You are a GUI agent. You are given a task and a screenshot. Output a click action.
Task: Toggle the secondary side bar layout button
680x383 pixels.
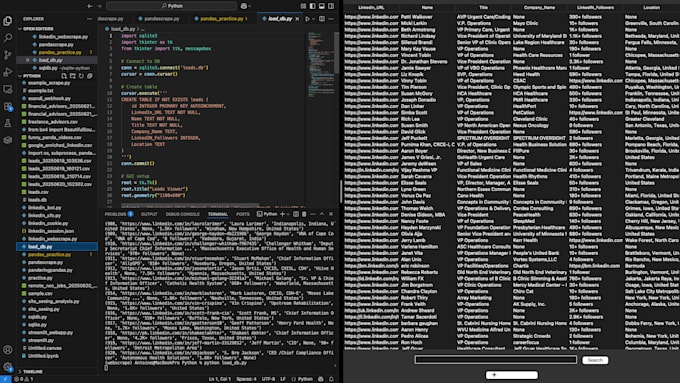coord(331,6)
